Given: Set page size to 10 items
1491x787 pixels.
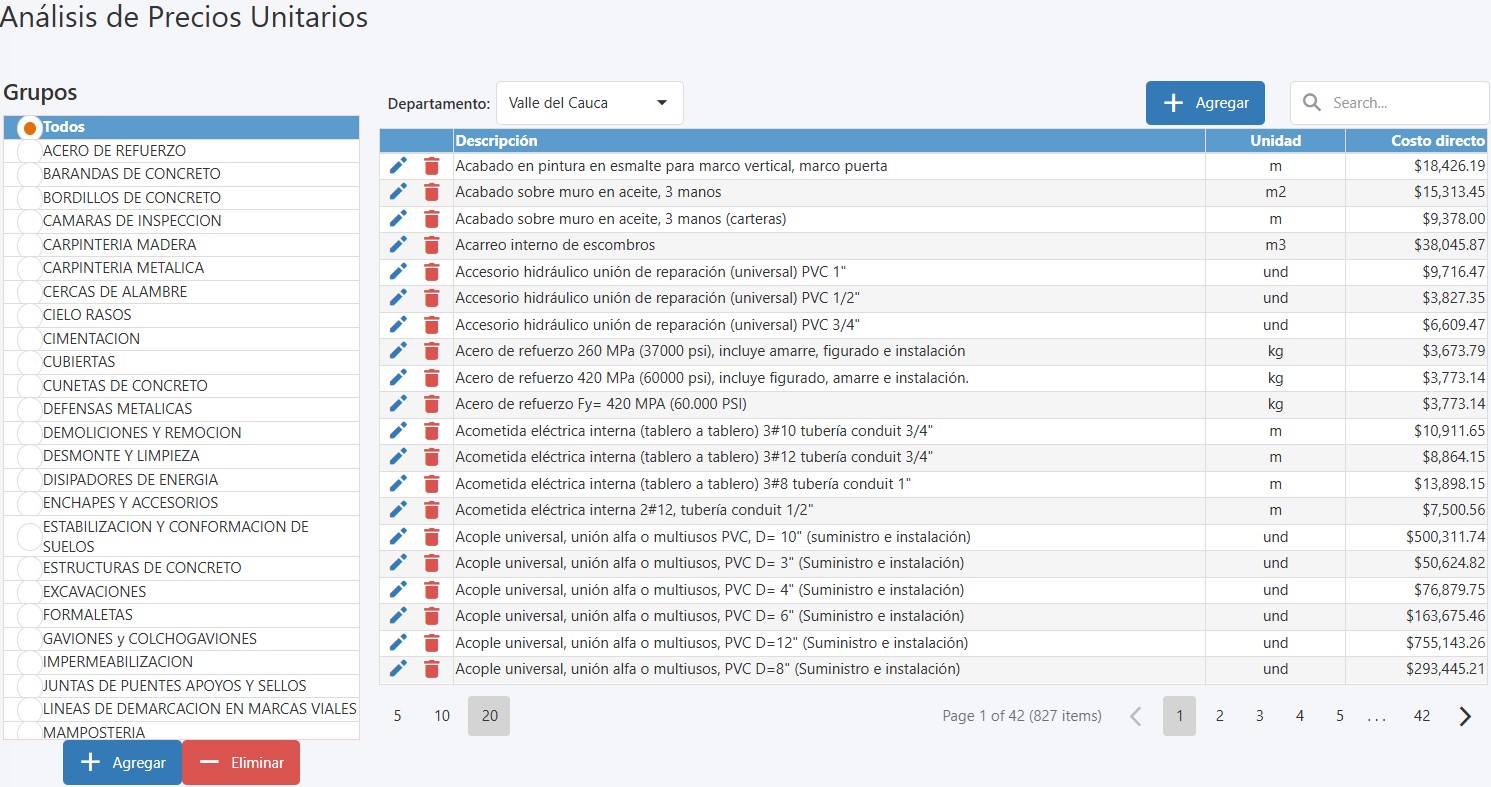Looking at the screenshot, I should click(x=442, y=716).
